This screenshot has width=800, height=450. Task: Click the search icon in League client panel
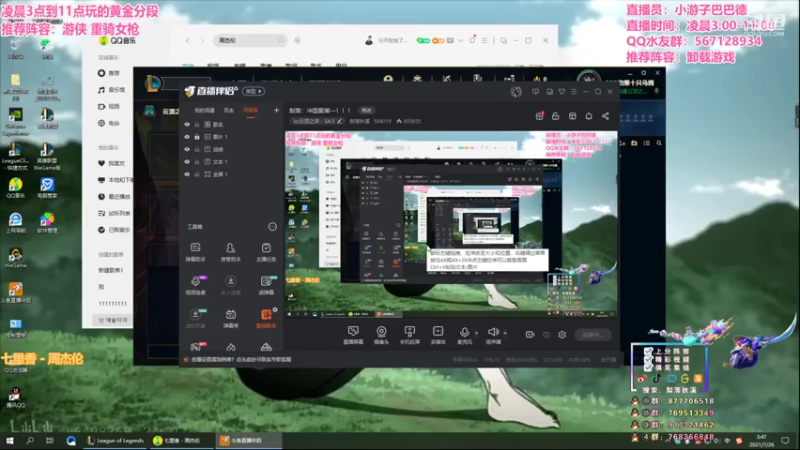(x=659, y=143)
